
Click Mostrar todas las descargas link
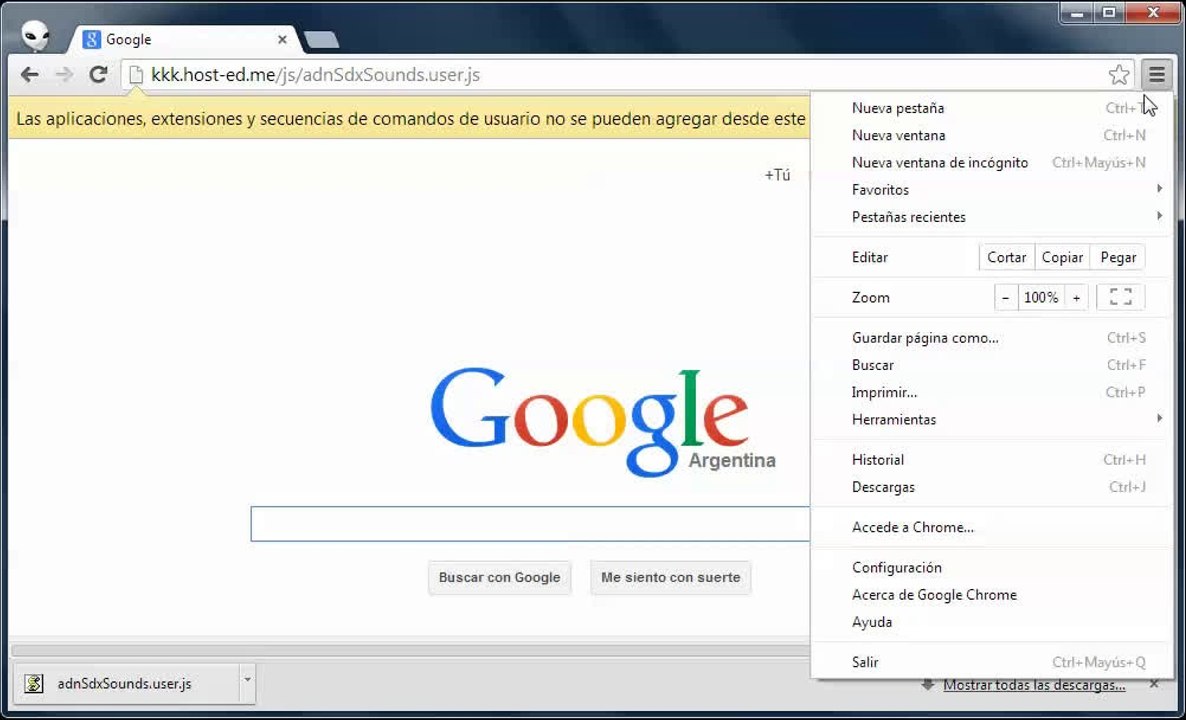(x=1034, y=685)
